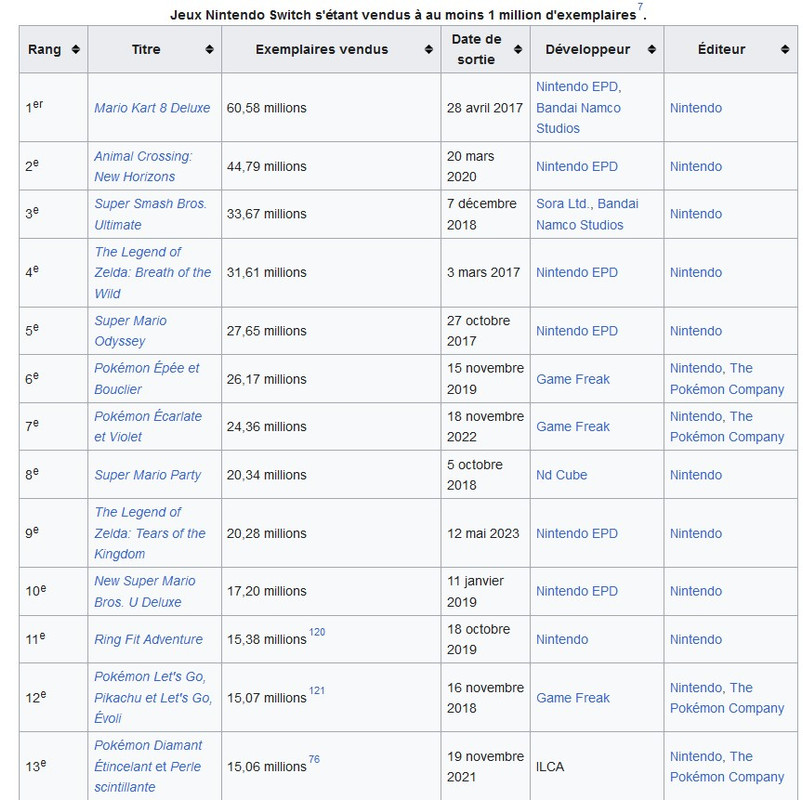
Task: Select the date 28 avril 2017
Action: [484, 108]
